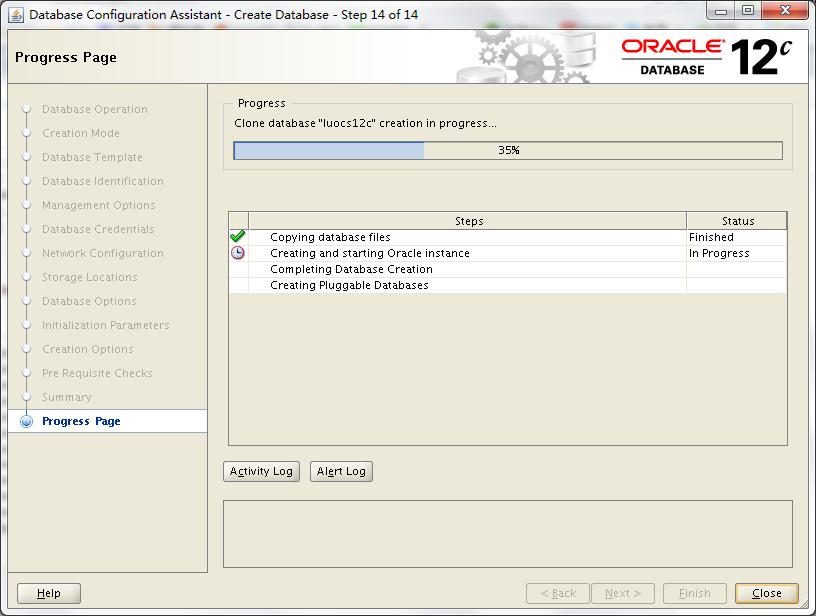Click the disabled Finish button
Image resolution: width=816 pixels, height=616 pixels.
click(695, 593)
